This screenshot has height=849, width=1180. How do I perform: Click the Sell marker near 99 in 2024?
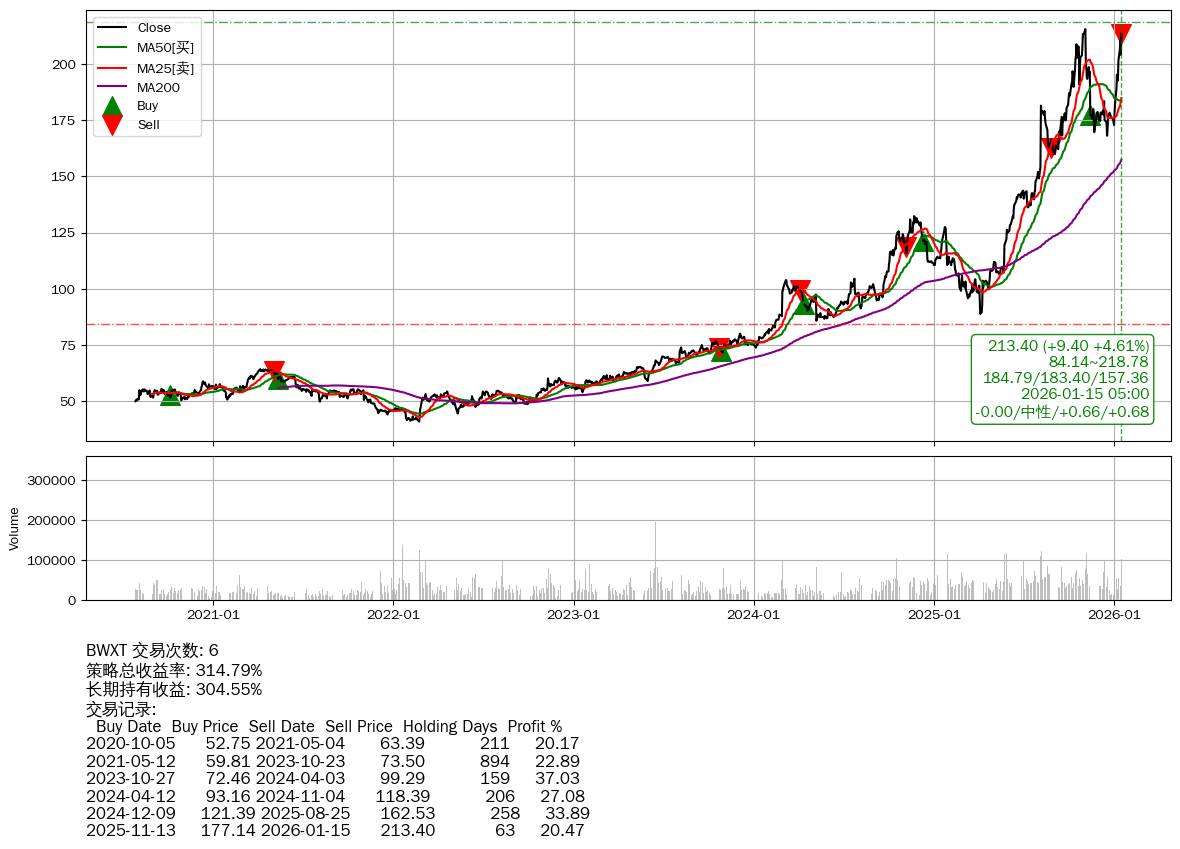[x=800, y=290]
